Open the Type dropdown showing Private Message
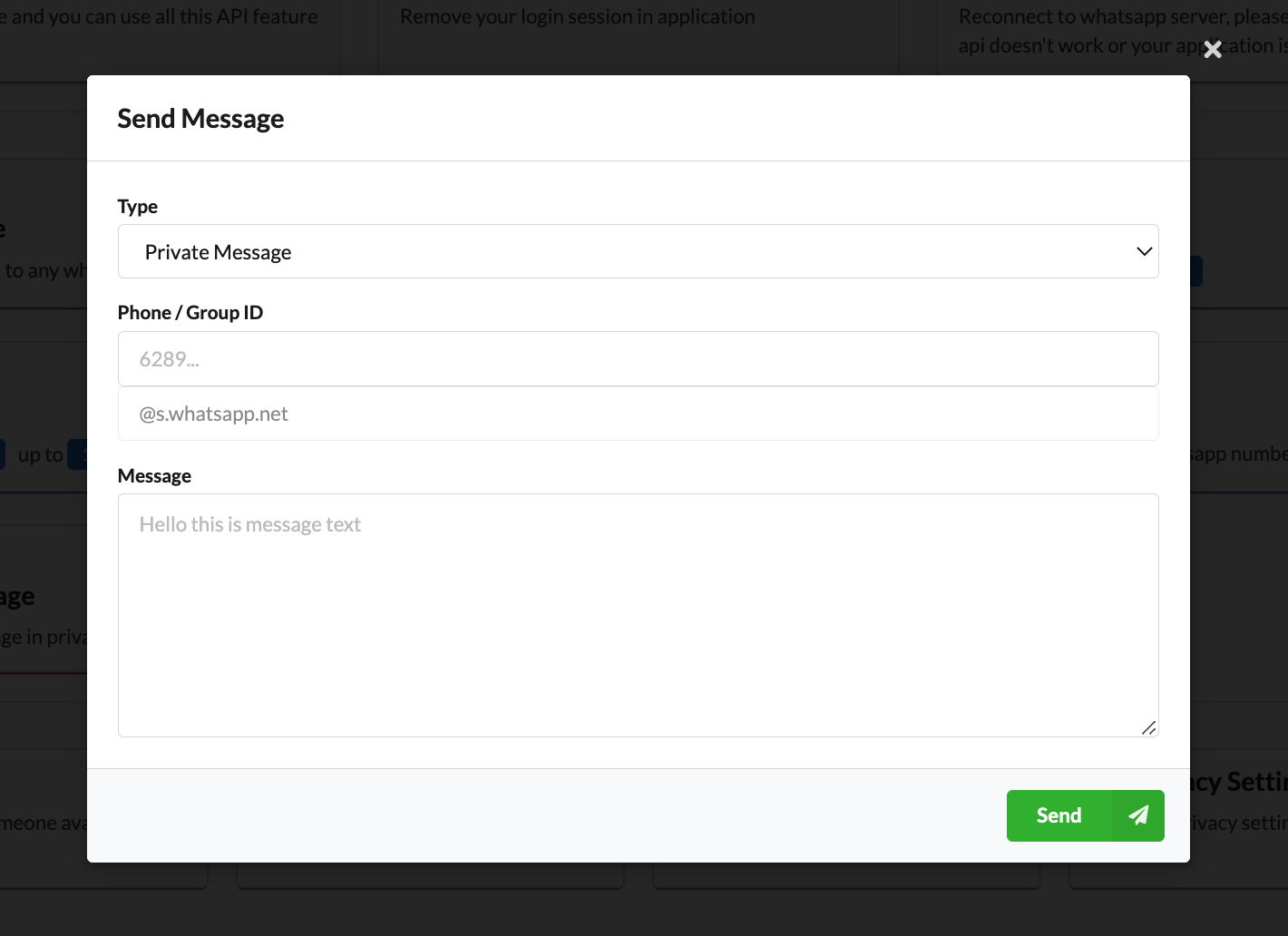The height and width of the screenshot is (936, 1288). pyautogui.click(x=639, y=251)
